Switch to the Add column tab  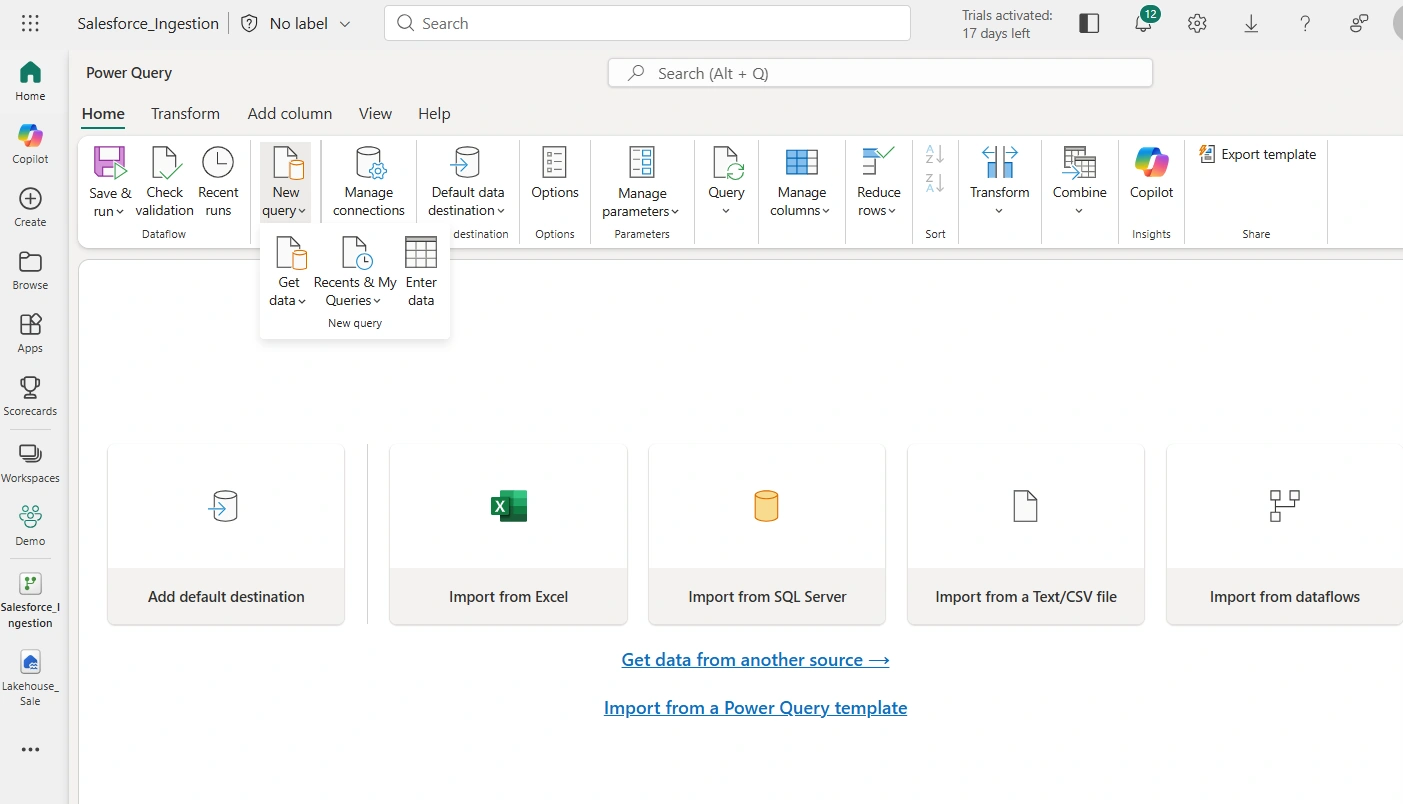[x=290, y=114]
